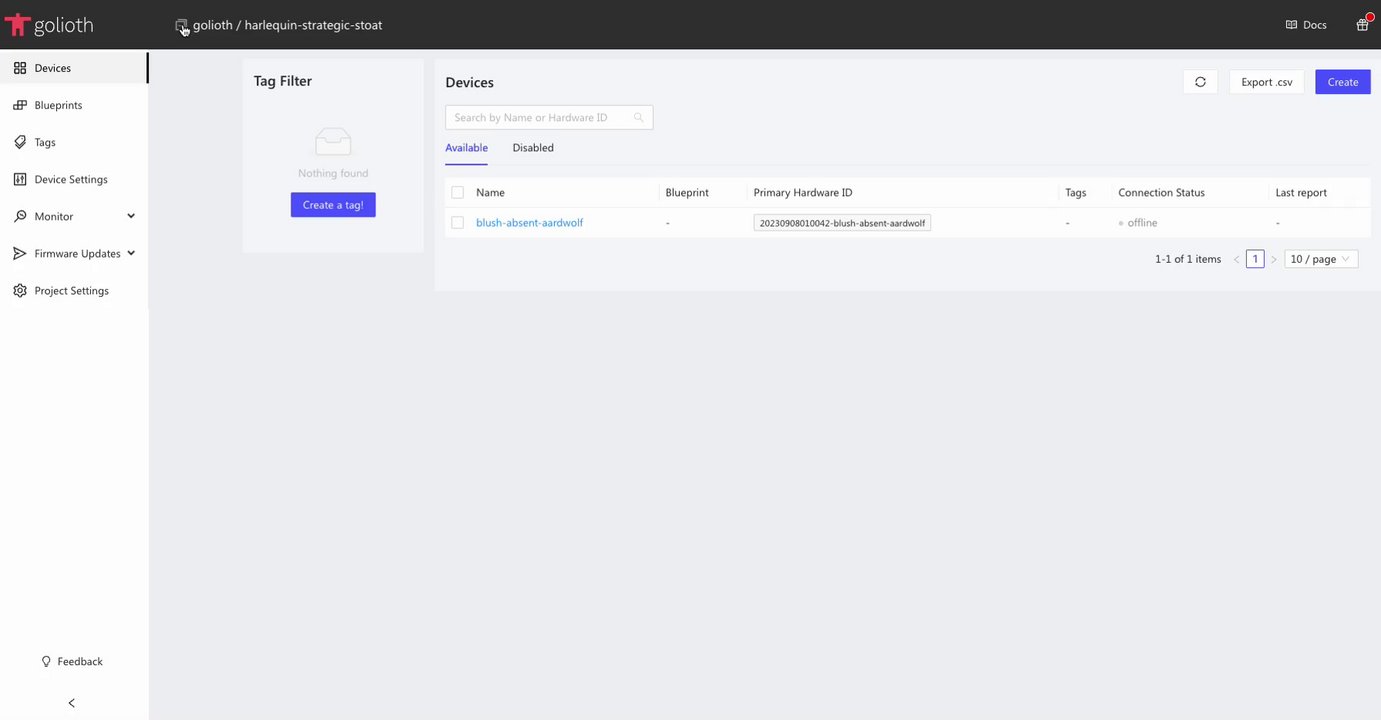Select the Available tab
The image size is (1381, 720).
pos(466,148)
